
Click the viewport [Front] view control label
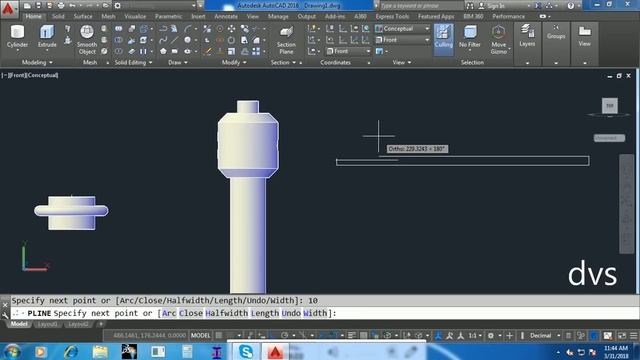coord(17,75)
